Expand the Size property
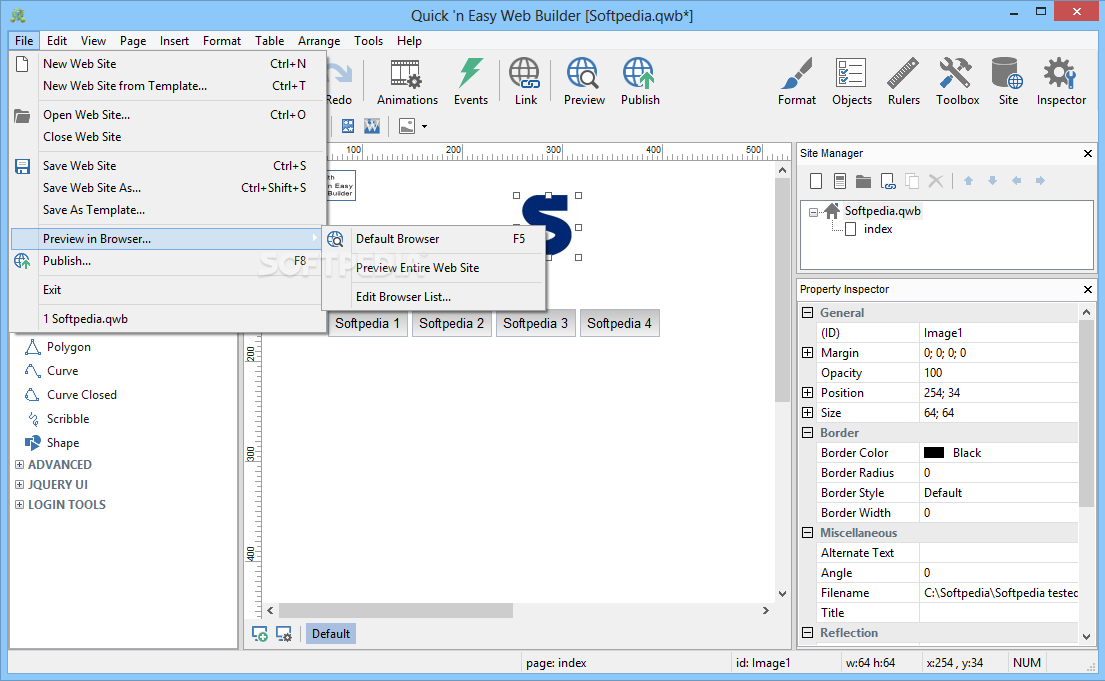Image resolution: width=1105 pixels, height=681 pixels. 808,412
